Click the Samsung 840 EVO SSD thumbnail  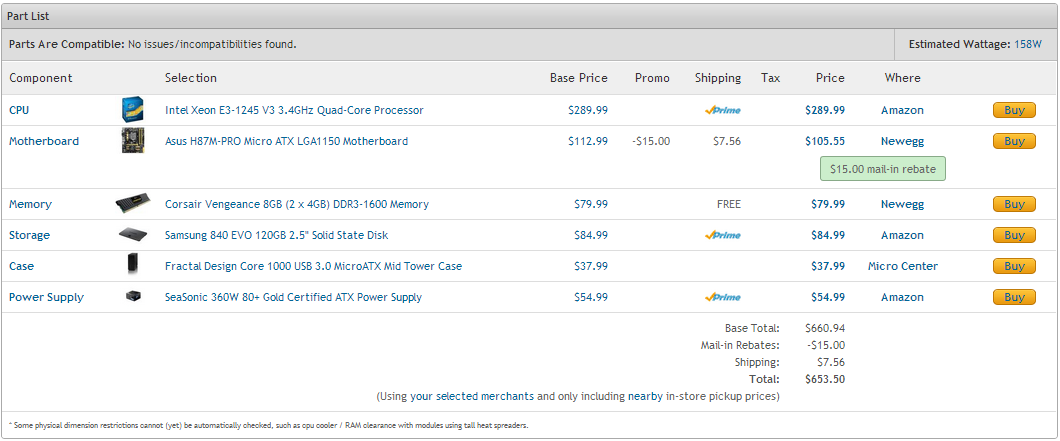[132, 235]
